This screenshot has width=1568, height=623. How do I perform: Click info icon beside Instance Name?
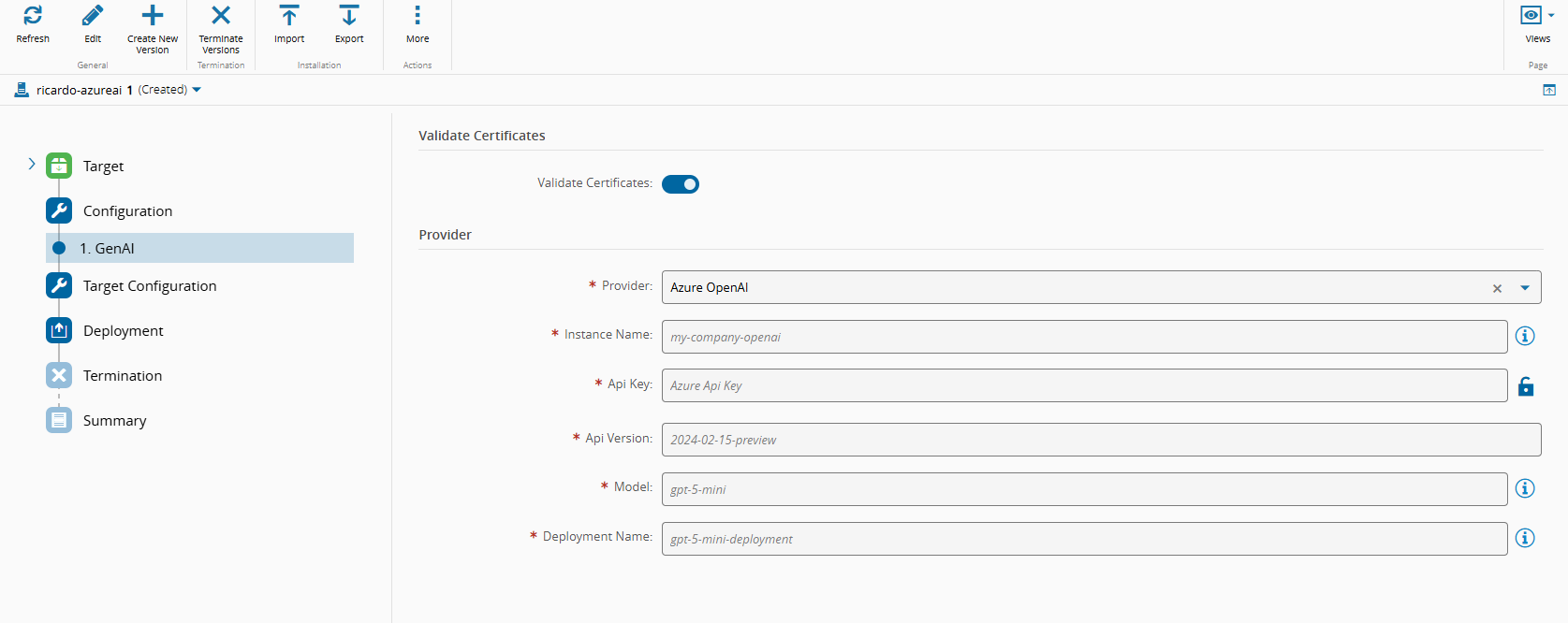pyautogui.click(x=1525, y=336)
